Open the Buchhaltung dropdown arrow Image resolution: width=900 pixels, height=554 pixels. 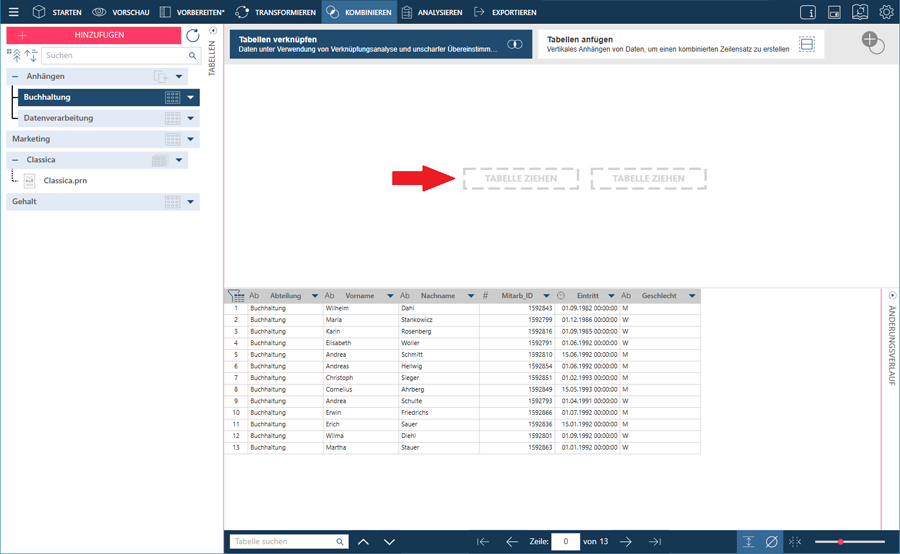pos(191,98)
